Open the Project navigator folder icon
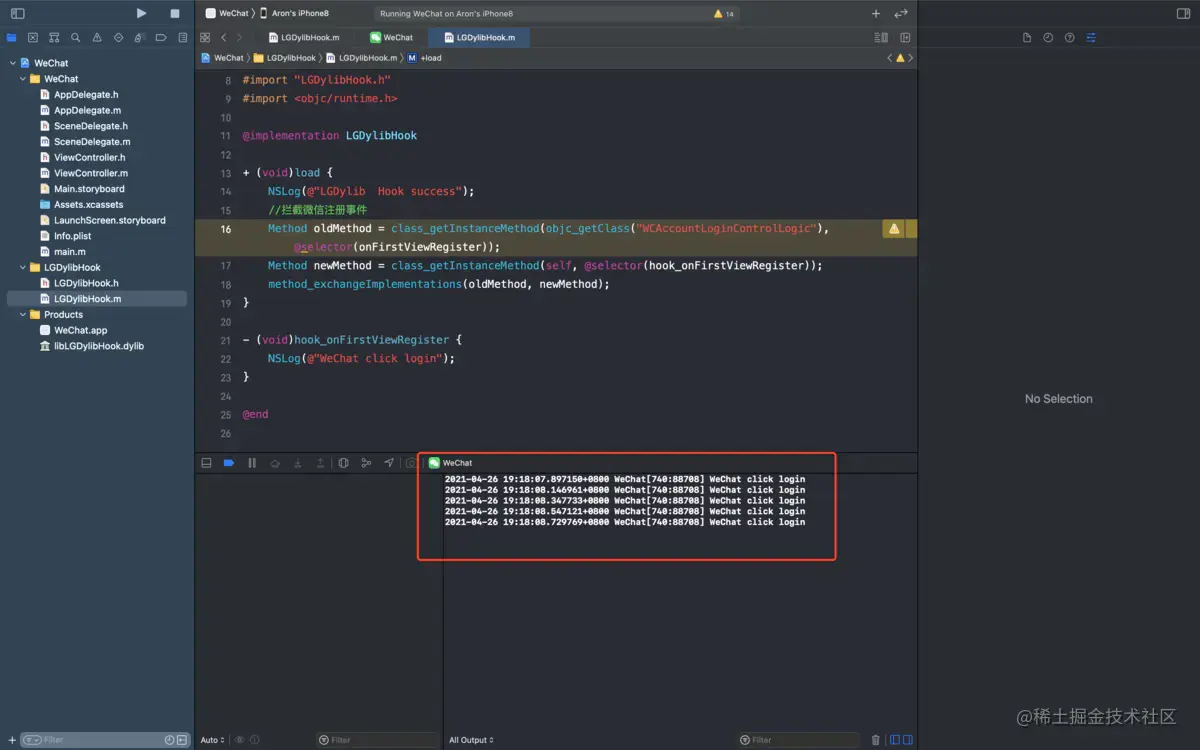 [12, 37]
